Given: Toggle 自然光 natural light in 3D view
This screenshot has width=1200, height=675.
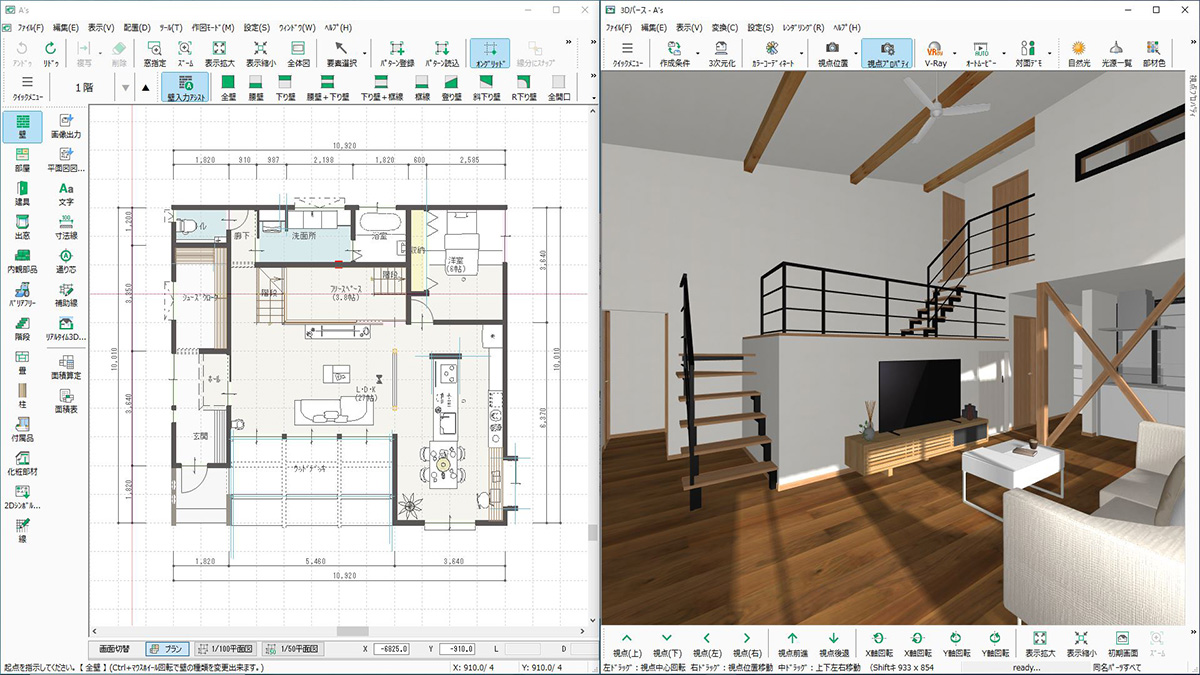Looking at the screenshot, I should [1078, 53].
